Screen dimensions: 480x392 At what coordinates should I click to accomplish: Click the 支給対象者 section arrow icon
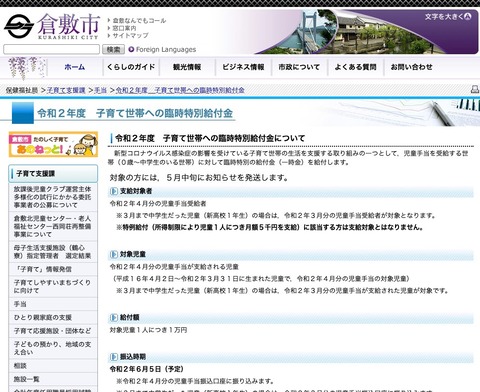(x=114, y=191)
